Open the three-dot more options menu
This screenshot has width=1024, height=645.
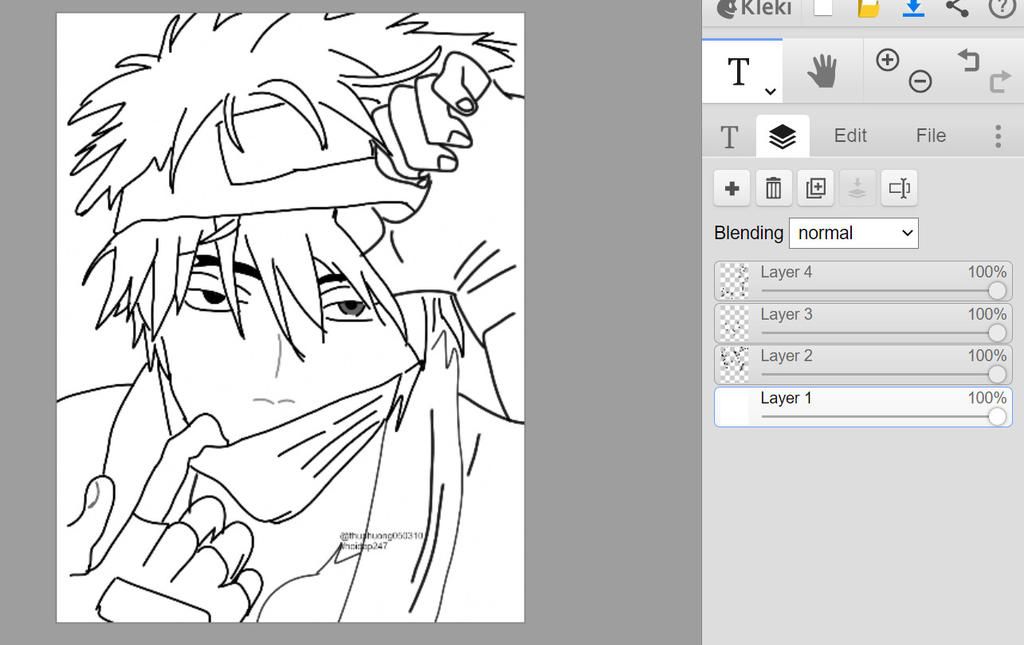(x=998, y=136)
